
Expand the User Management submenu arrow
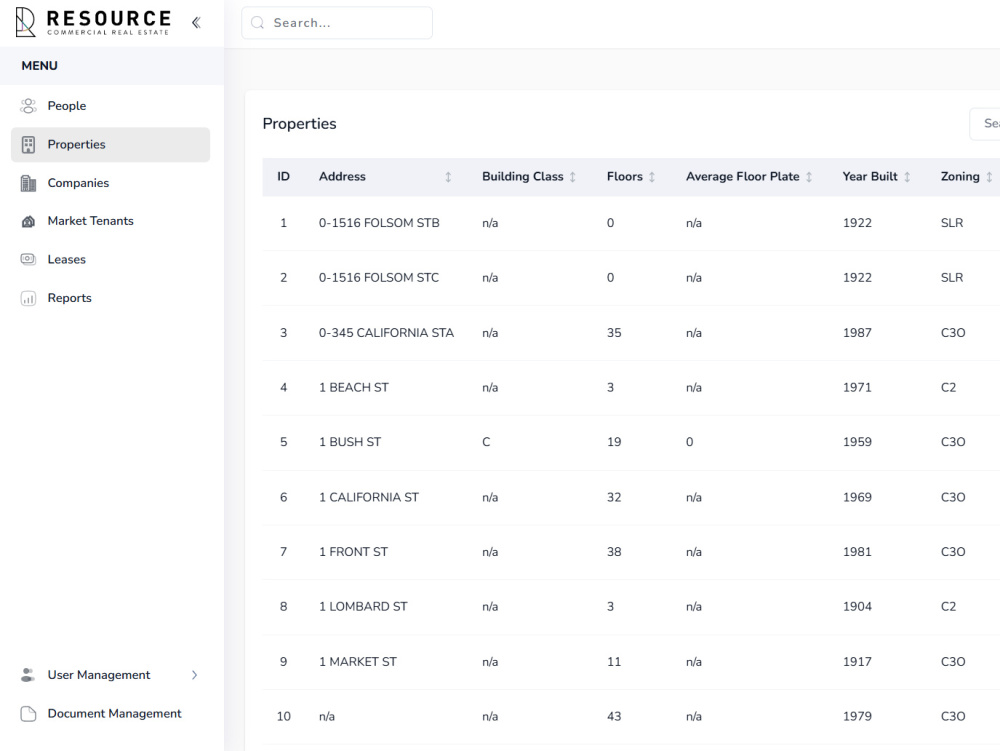(x=195, y=675)
